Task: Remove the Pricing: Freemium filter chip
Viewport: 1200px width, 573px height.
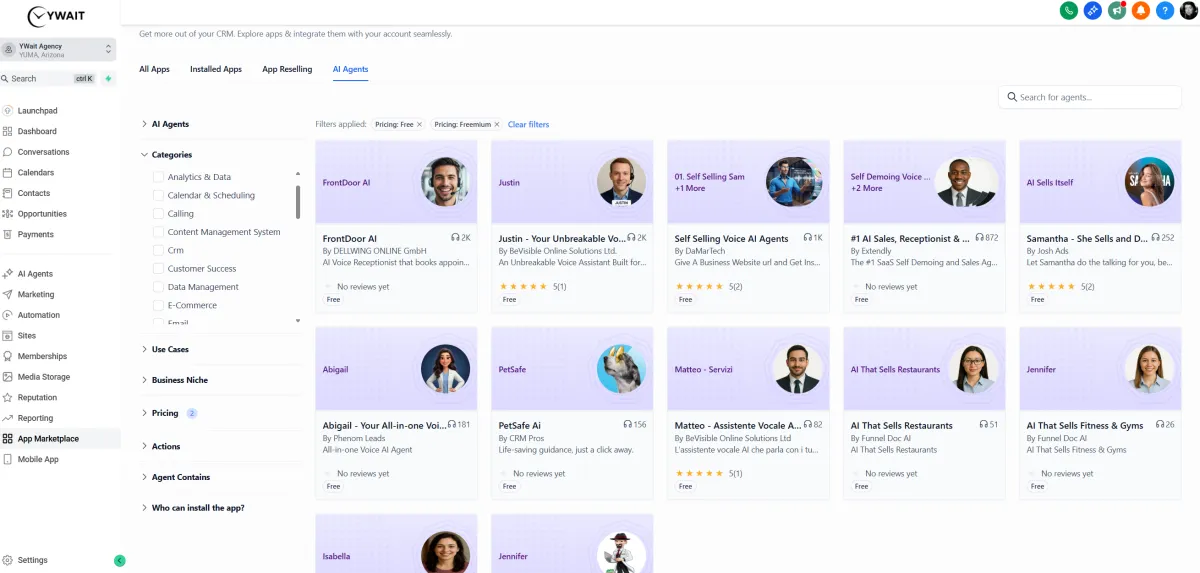Action: click(497, 124)
